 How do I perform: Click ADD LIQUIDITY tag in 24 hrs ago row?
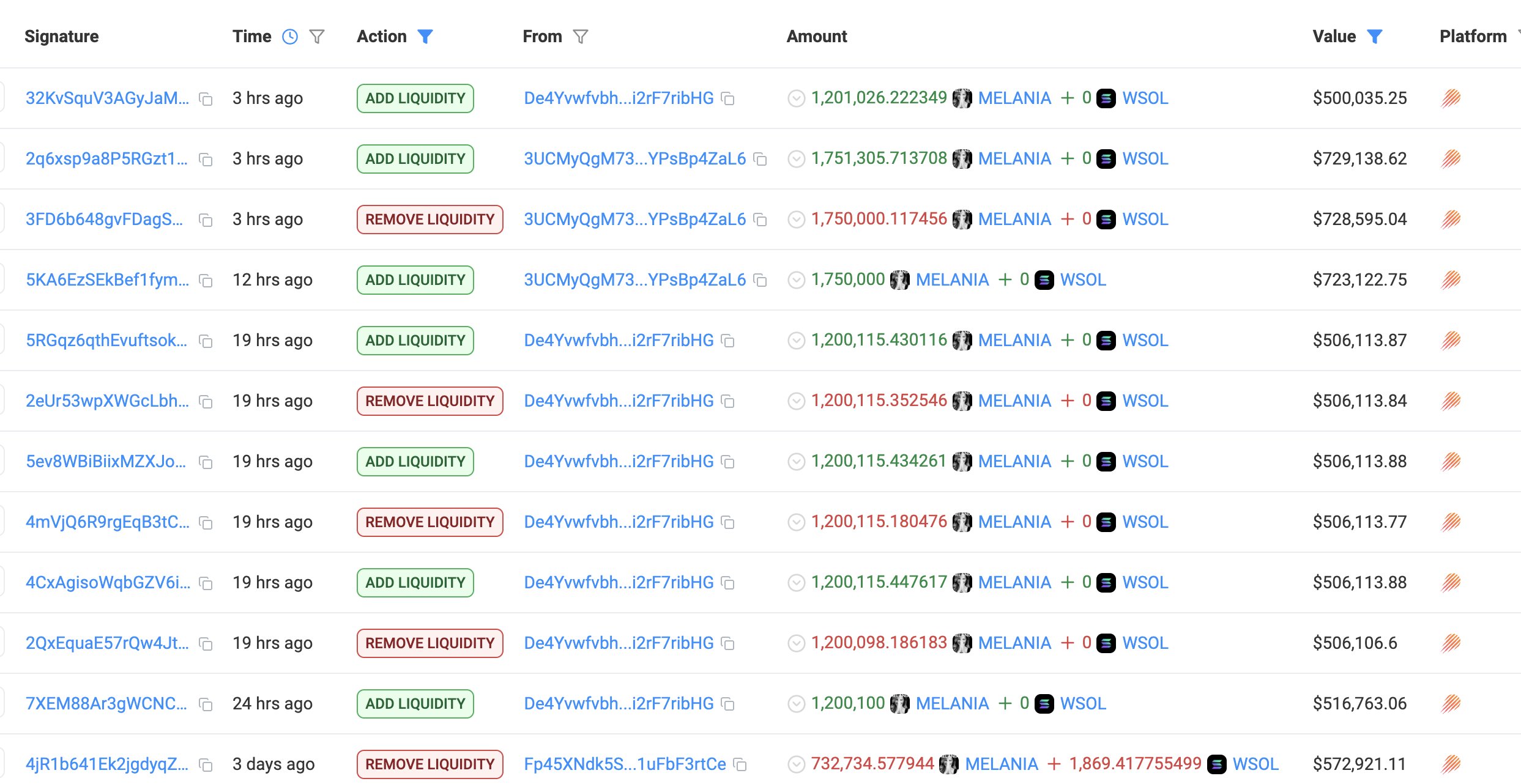[x=415, y=704]
